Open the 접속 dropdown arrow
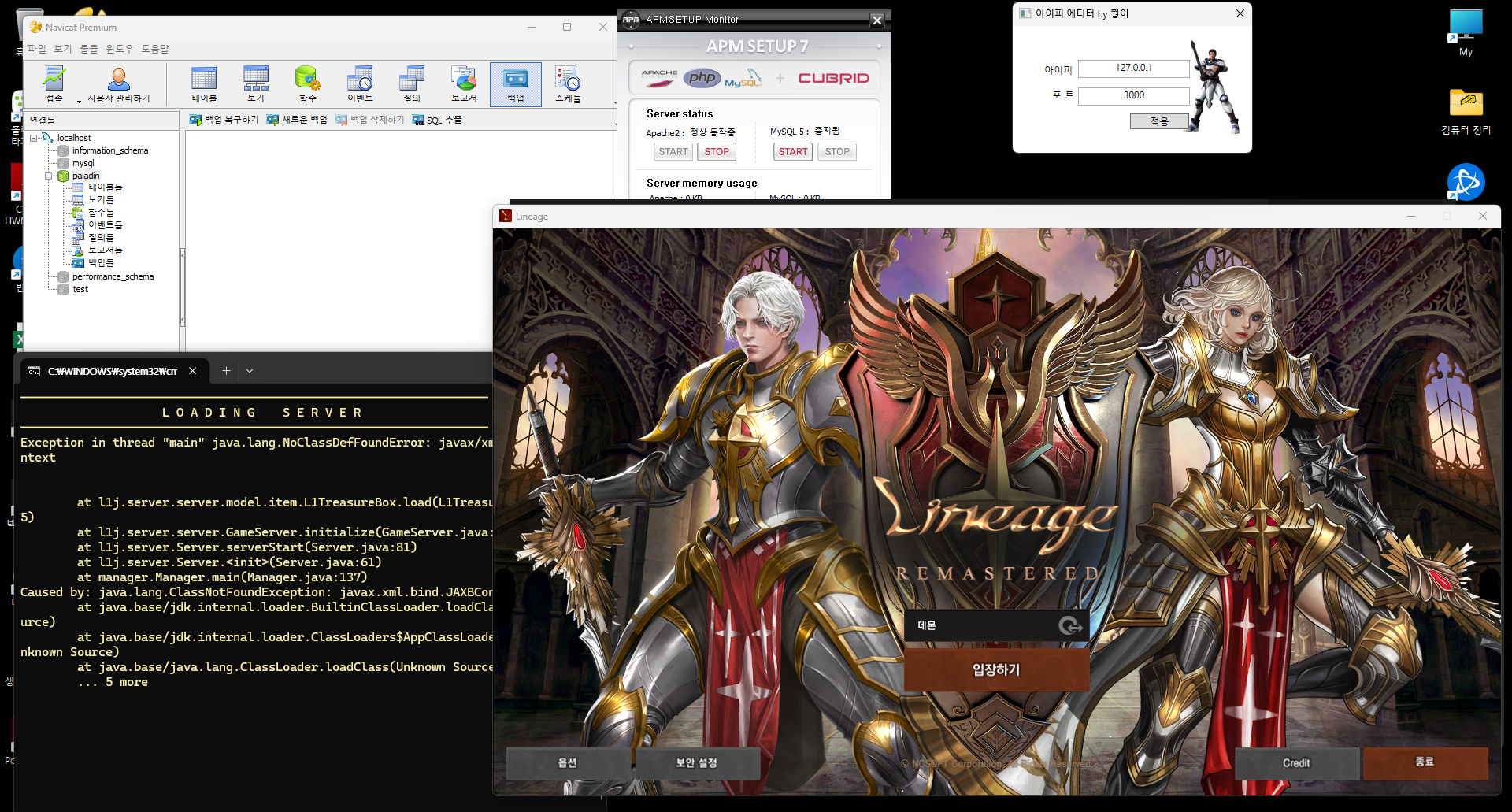Viewport: 1512px width, 812px height. click(79, 101)
